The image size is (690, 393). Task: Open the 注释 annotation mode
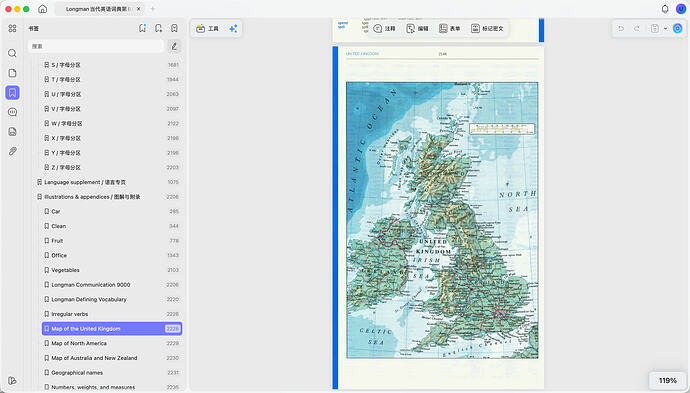click(x=384, y=29)
